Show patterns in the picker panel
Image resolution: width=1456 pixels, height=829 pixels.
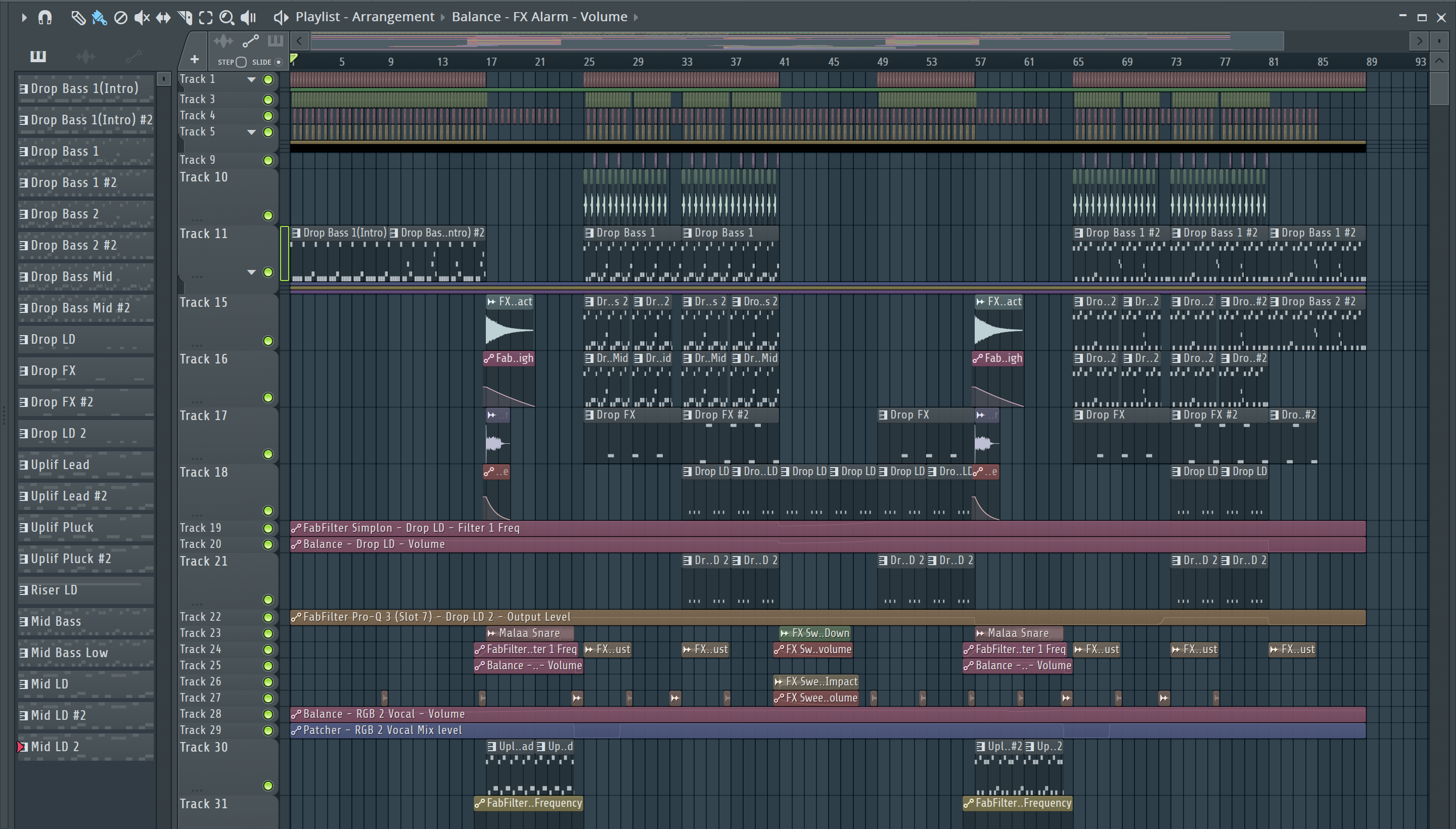pos(38,56)
